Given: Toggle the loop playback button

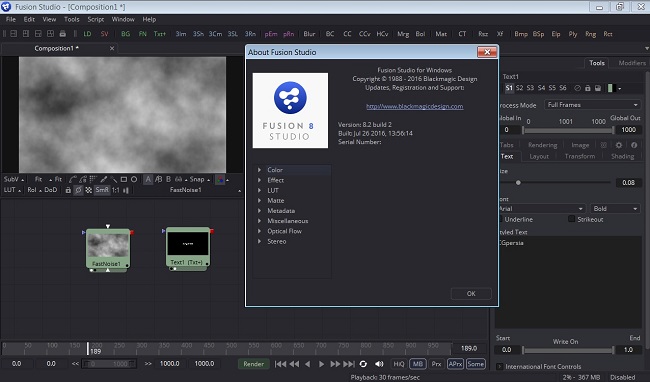Looking at the screenshot, I should [x=363, y=364].
